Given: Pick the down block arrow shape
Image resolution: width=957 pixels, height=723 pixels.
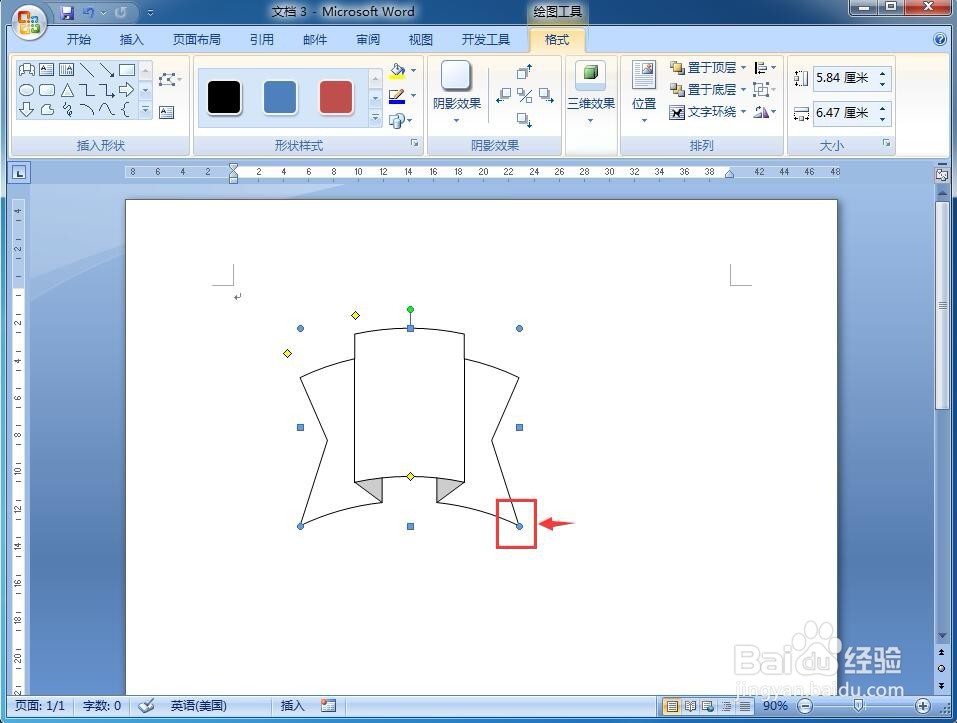Looking at the screenshot, I should (x=26, y=110).
